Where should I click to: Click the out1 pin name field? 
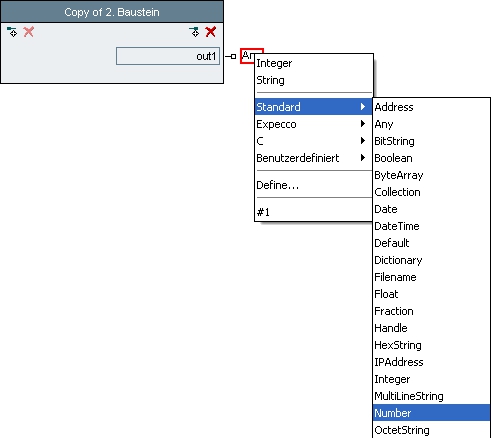[x=168, y=56]
